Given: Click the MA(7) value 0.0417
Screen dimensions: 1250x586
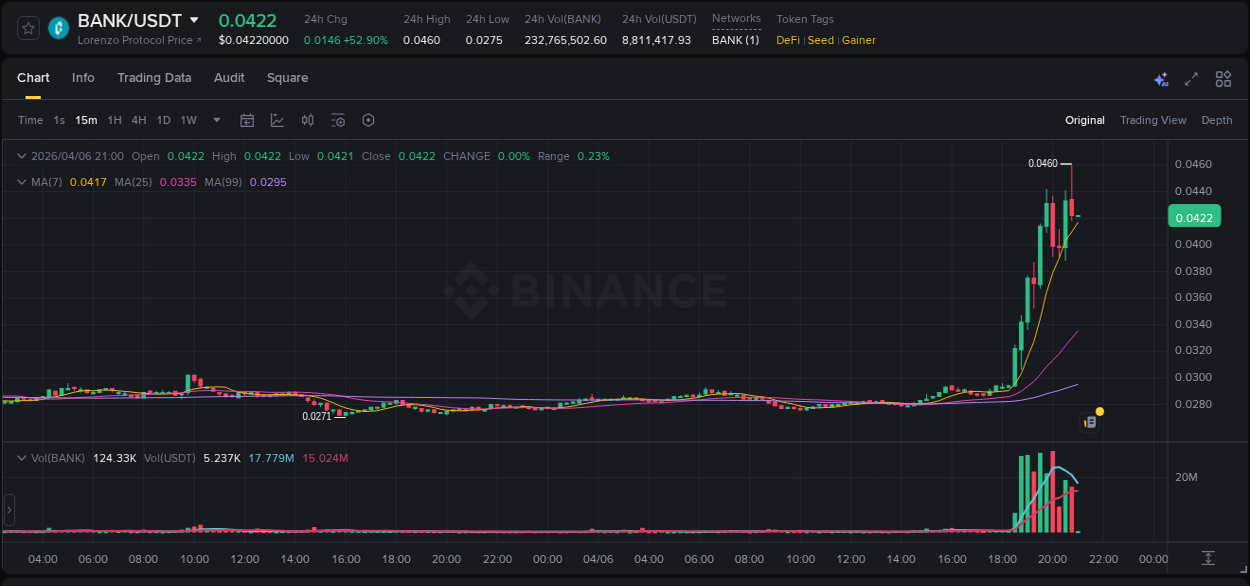Looking at the screenshot, I should 88,182.
